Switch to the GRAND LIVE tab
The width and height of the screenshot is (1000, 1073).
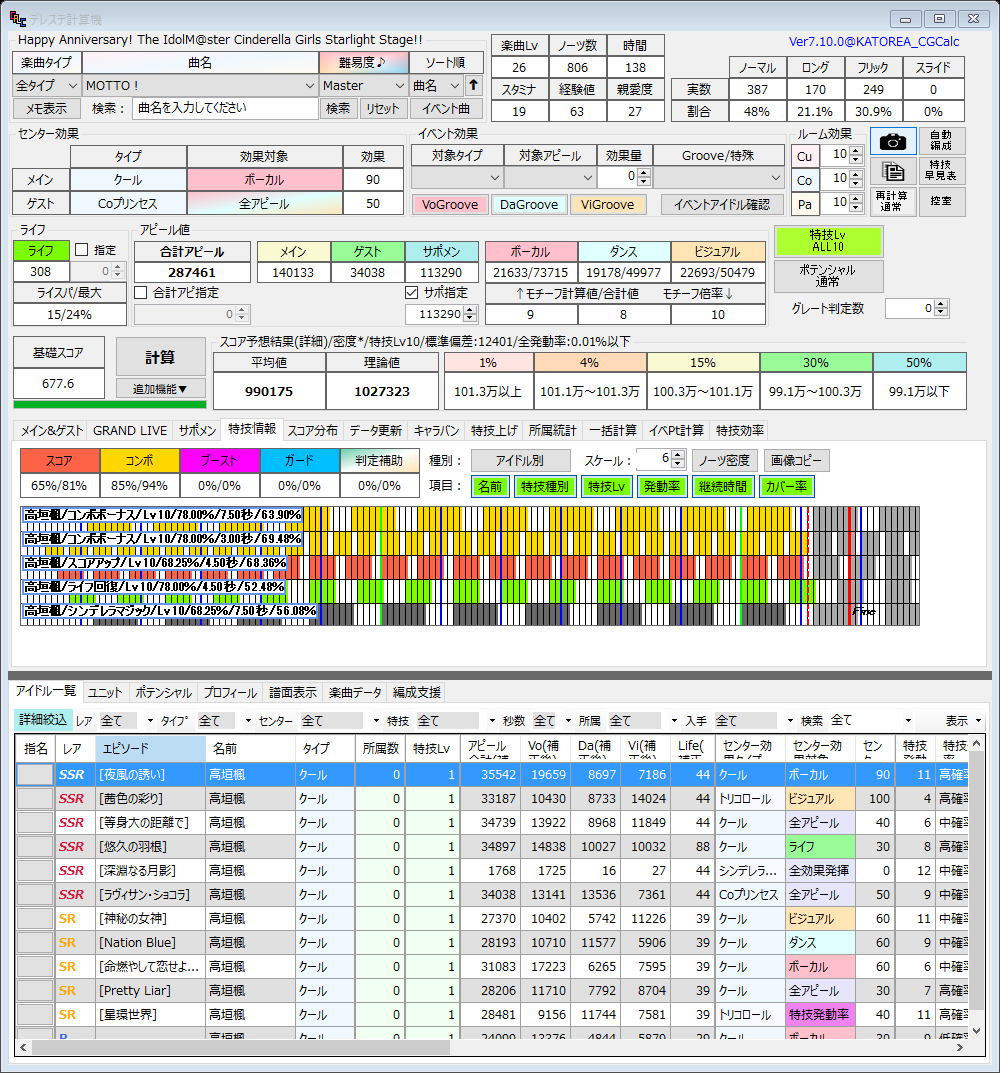tap(130, 430)
